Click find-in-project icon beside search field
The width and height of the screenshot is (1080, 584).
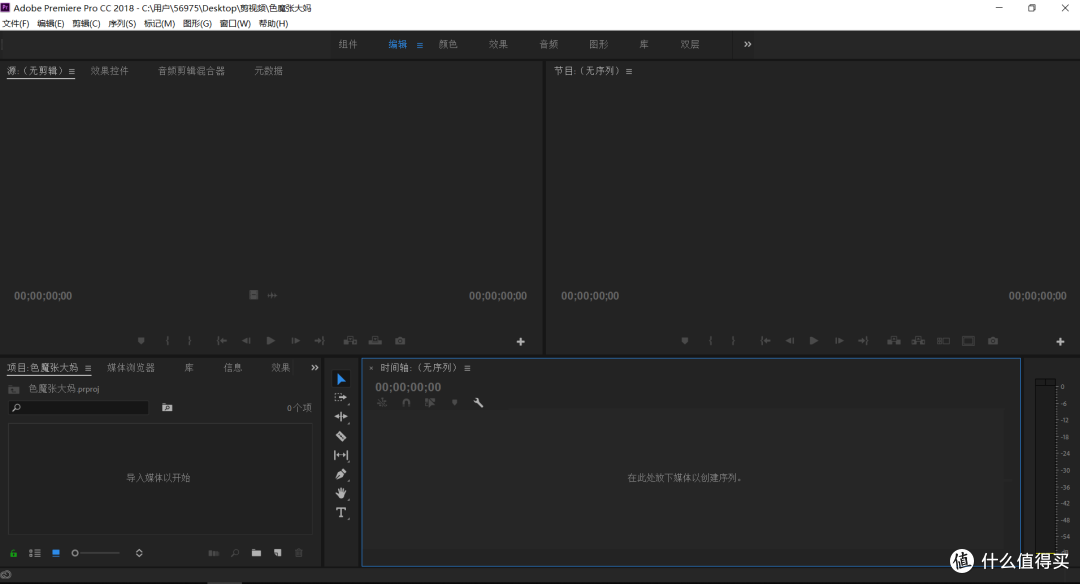click(x=167, y=408)
